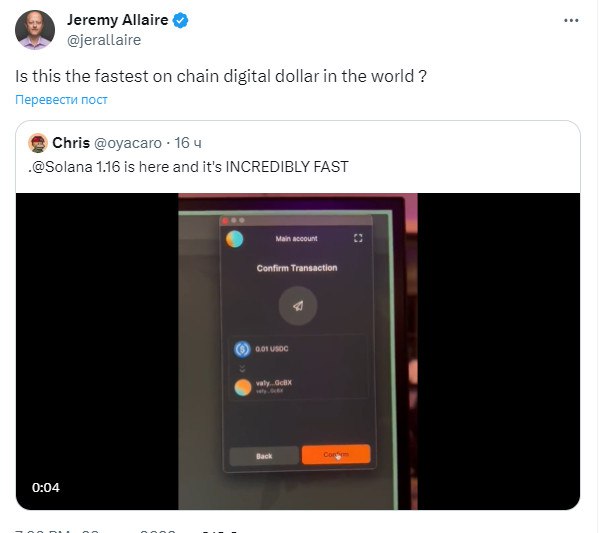Click the USDC coin icon

242,349
